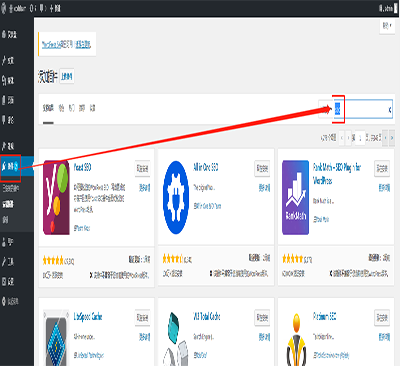Viewport: 400px width, 366px height.
Task: Open Pages in the sidebar
Action: coord(8,100)
